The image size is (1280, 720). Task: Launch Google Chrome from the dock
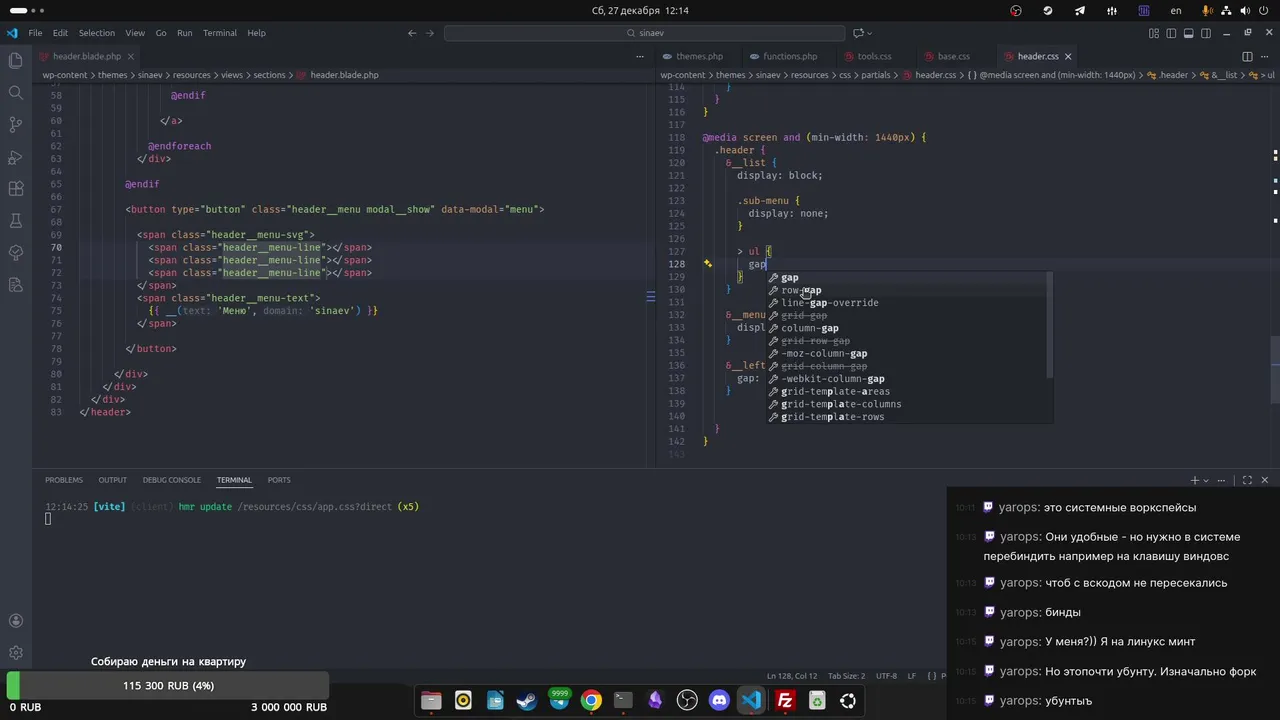click(x=591, y=701)
